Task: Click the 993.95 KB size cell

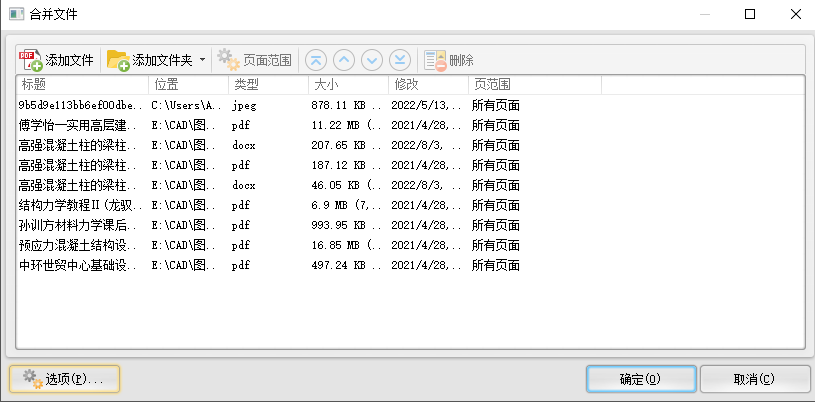Action: (347, 225)
